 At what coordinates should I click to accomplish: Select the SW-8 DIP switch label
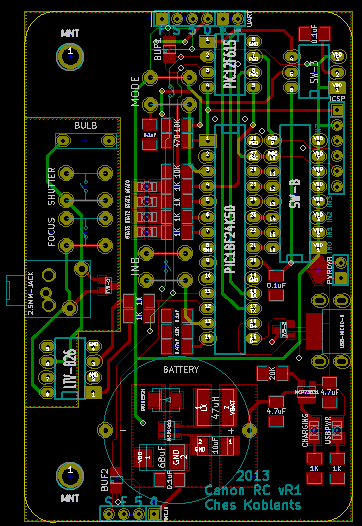coord(295,194)
